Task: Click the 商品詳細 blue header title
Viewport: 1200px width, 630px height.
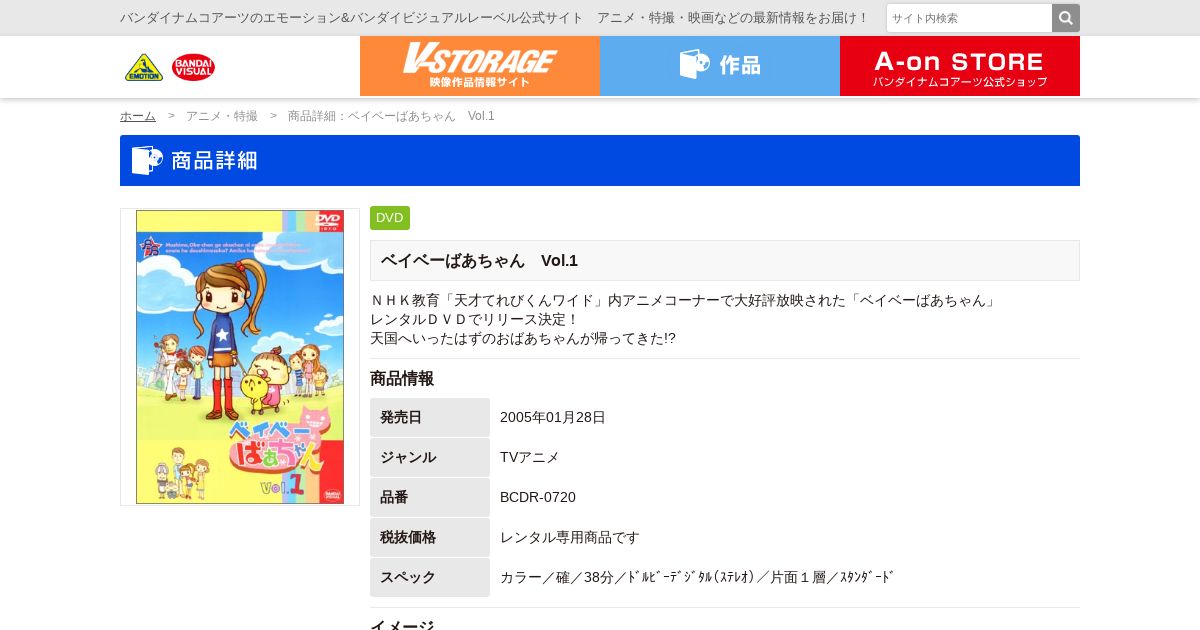Action: (x=214, y=160)
